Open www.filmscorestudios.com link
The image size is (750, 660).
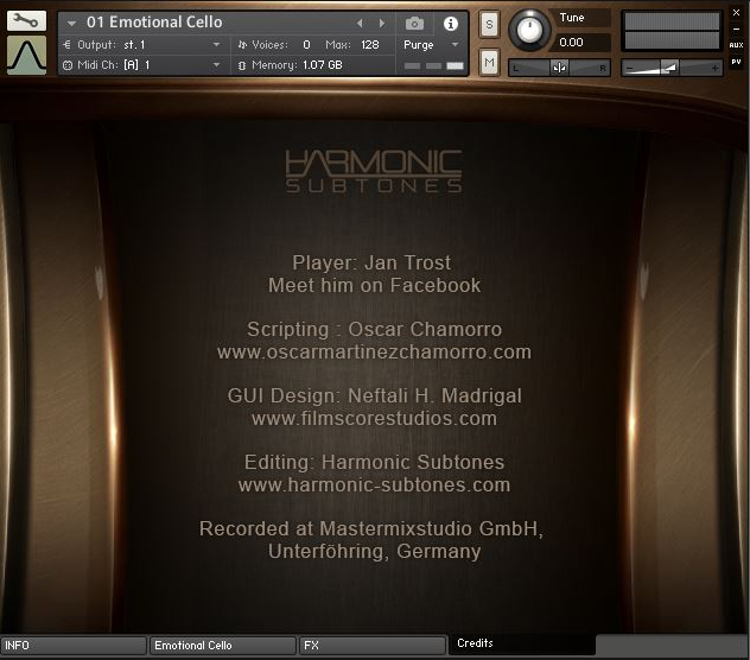click(374, 418)
